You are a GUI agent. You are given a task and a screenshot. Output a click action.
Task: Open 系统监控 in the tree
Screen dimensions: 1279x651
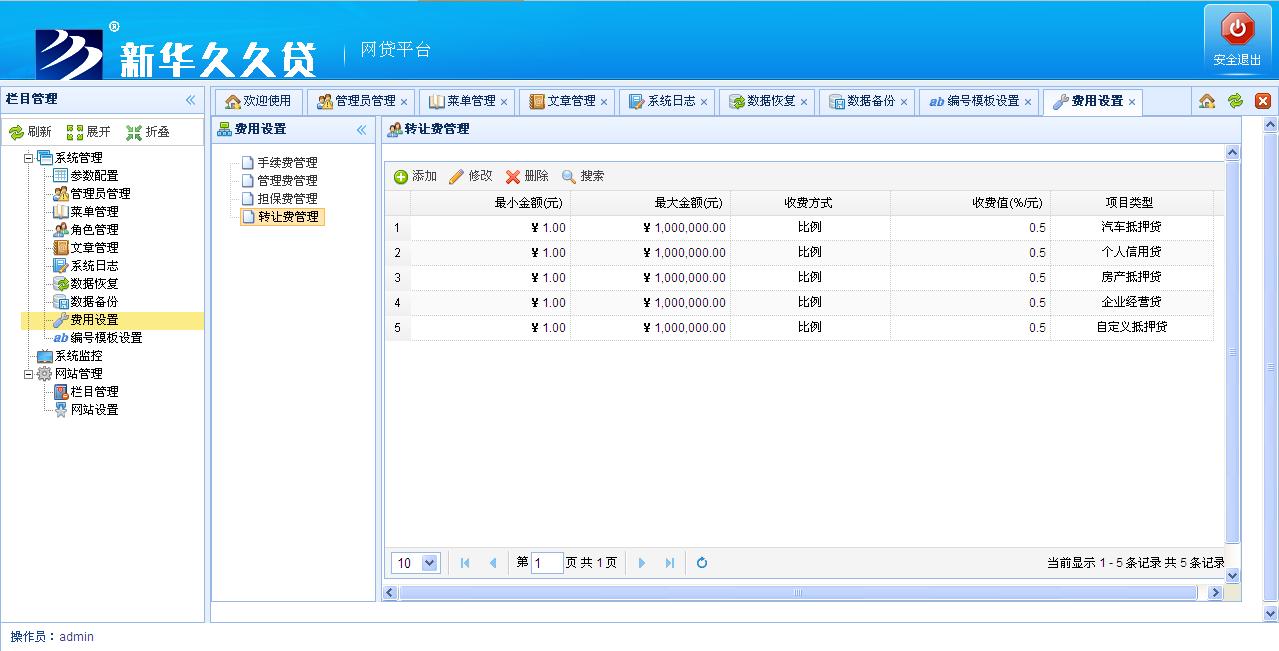78,356
